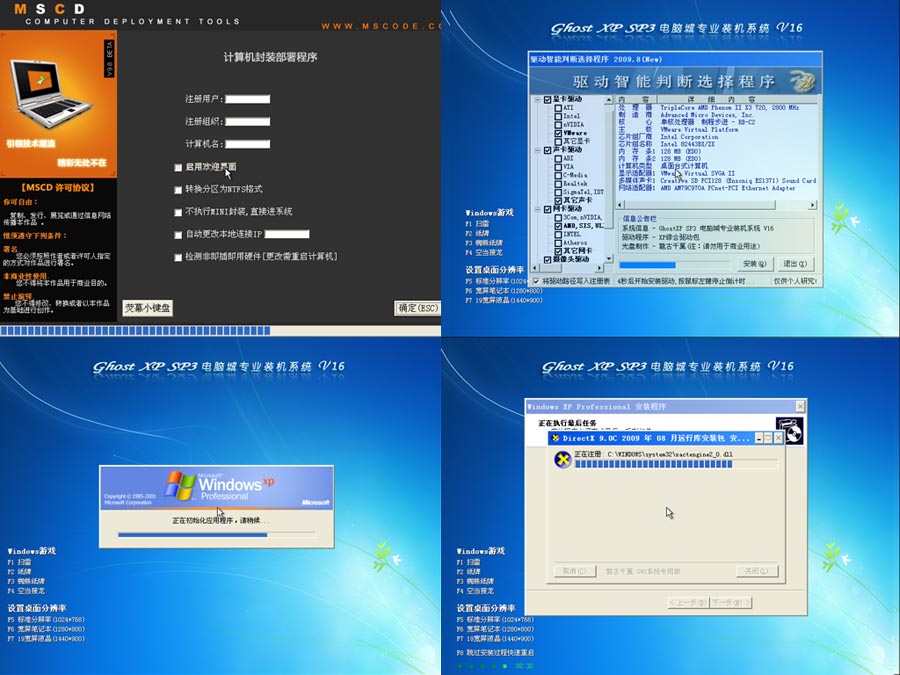The height and width of the screenshot is (675, 900).
Task: Check 转换分区为NTFS格式 option
Action: (x=178, y=189)
